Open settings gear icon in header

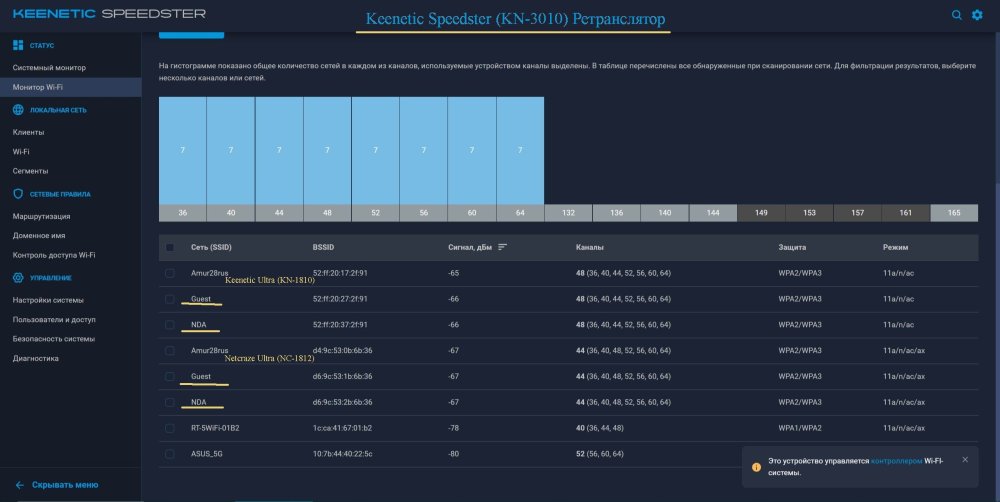(x=977, y=14)
